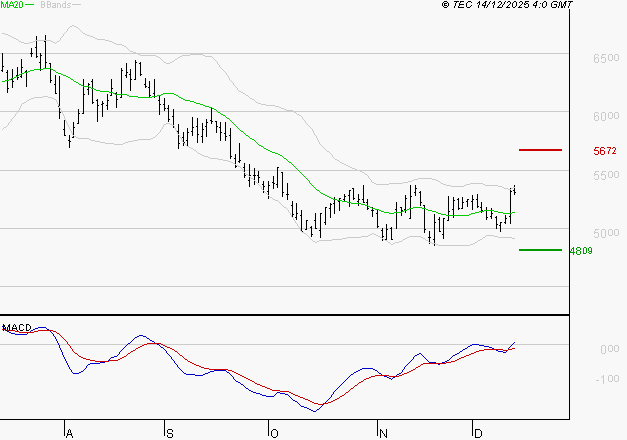Click the BBands legend label

pyautogui.click(x=56, y=5)
